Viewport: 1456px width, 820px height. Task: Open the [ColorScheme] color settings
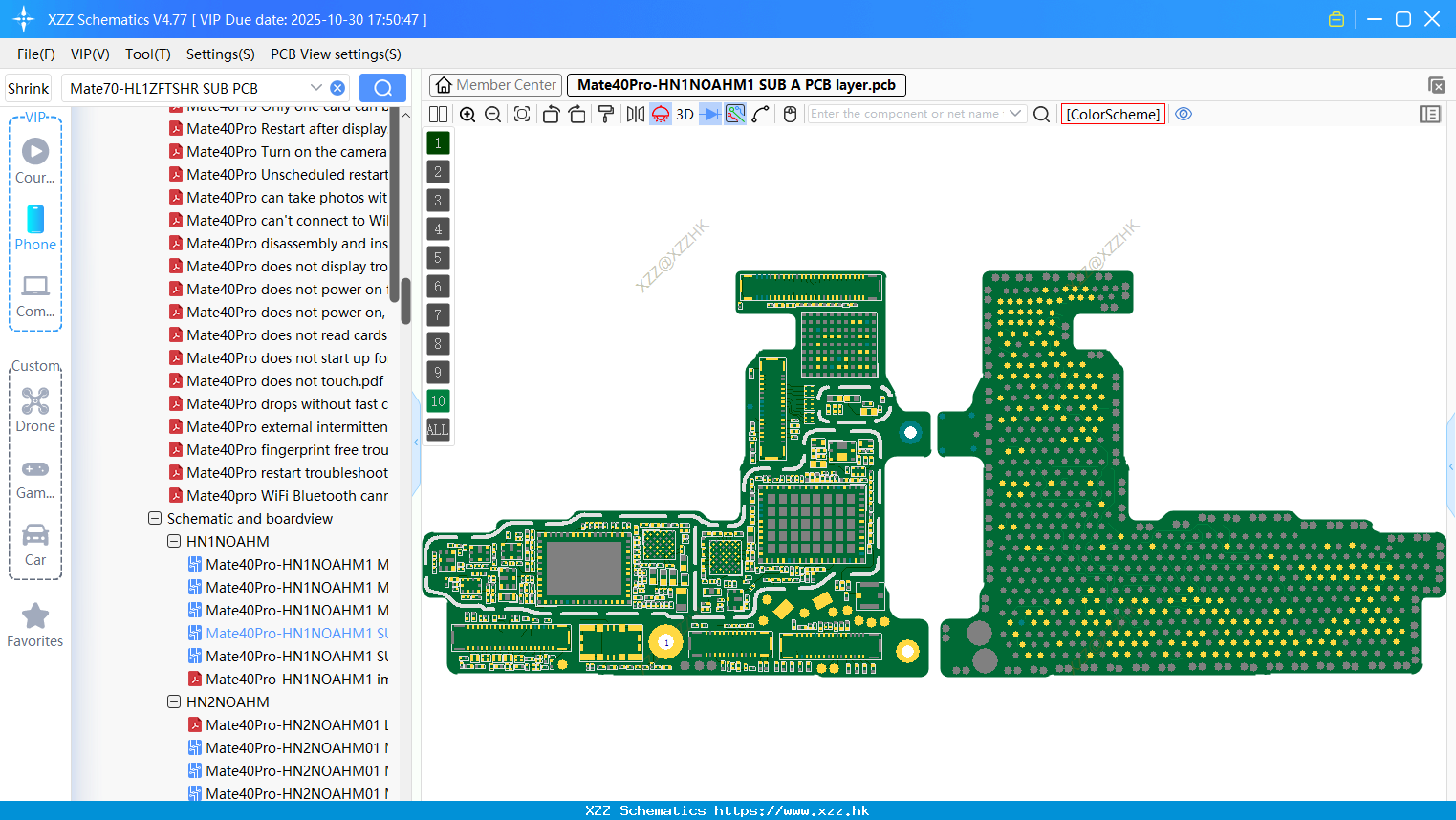point(1113,114)
